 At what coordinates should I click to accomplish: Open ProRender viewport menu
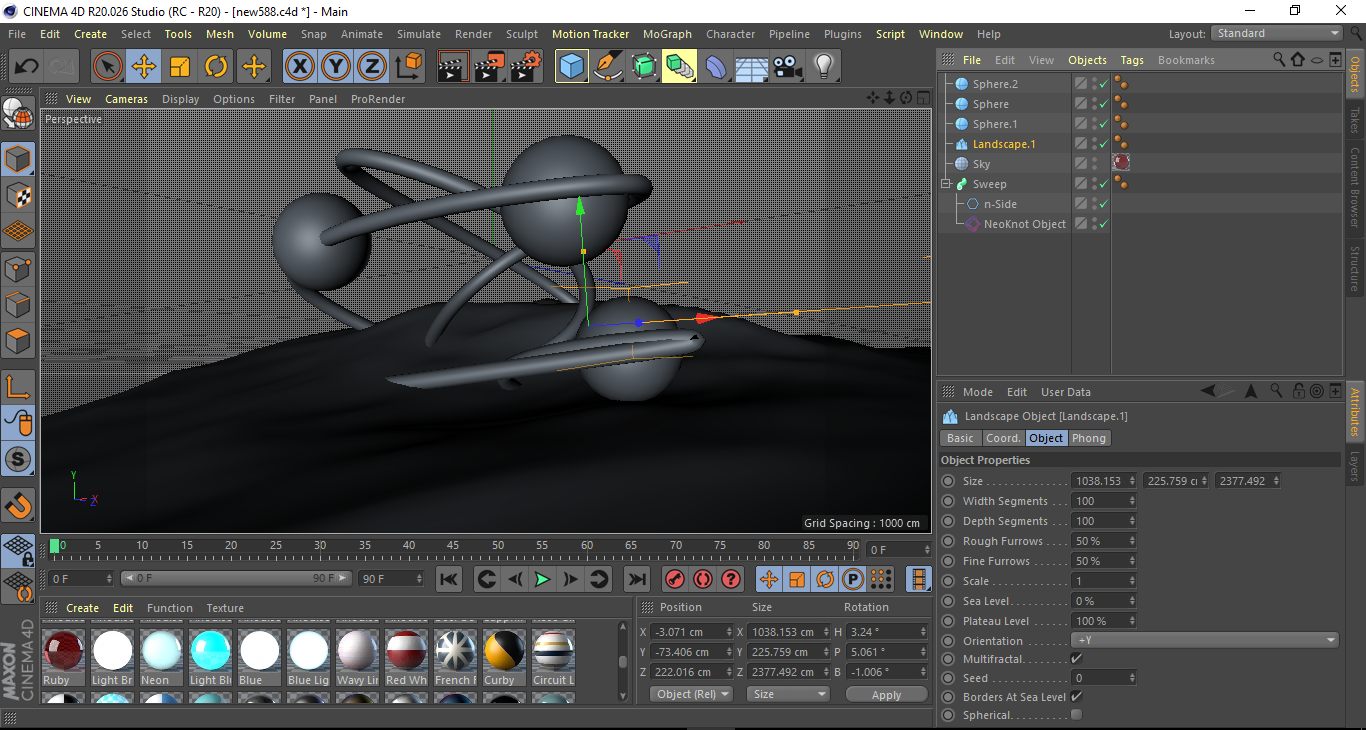378,99
